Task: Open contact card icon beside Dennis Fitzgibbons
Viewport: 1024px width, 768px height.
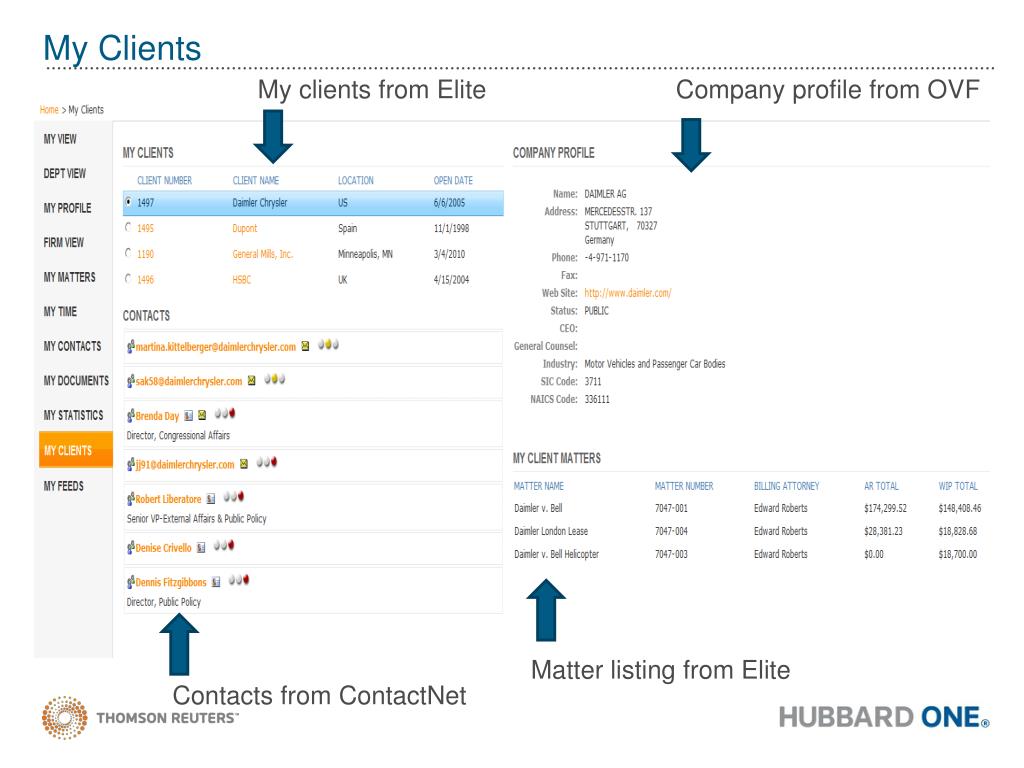Action: click(216, 582)
